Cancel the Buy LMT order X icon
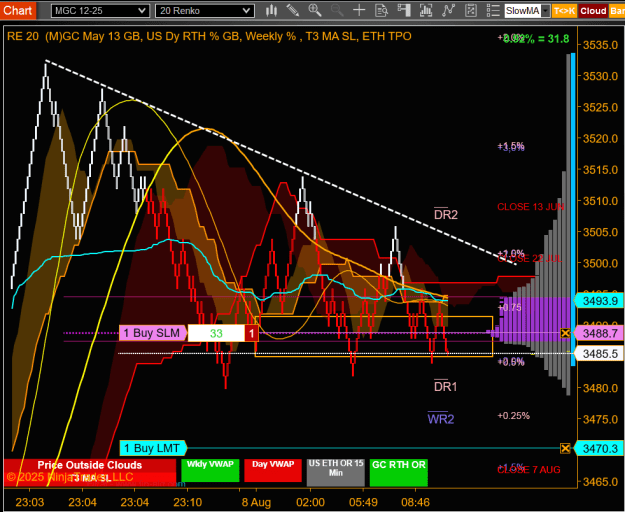The height and width of the screenshot is (512, 625). click(565, 449)
